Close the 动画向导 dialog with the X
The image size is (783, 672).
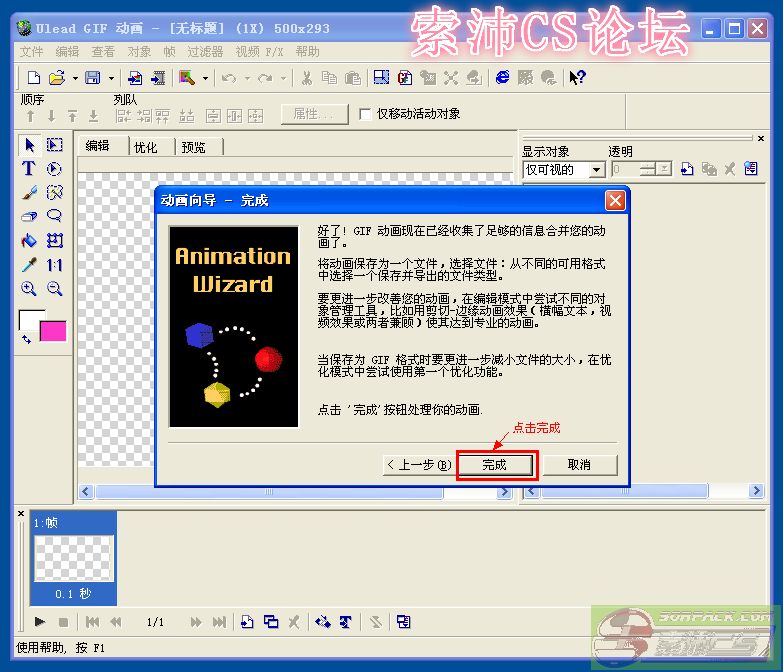[x=615, y=201]
